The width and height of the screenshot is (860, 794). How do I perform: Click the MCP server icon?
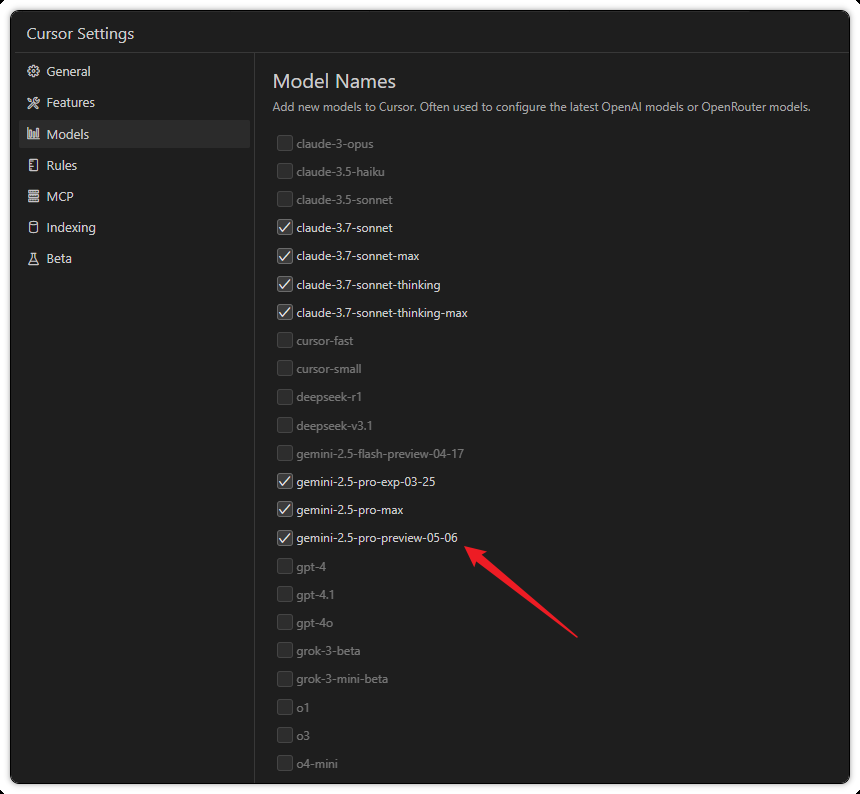coord(33,196)
